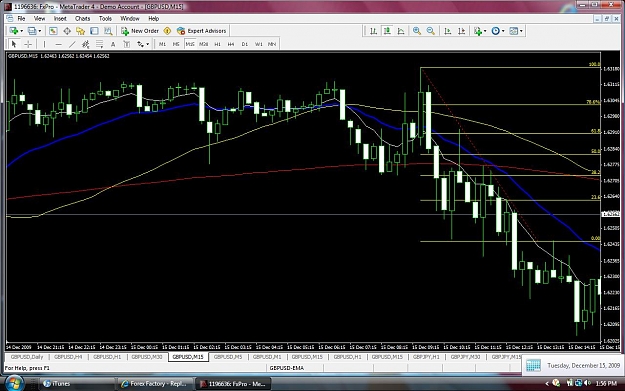Switch to the GBPUSD,M5 chart tab
This screenshot has width=625, height=391.
click(x=228, y=357)
